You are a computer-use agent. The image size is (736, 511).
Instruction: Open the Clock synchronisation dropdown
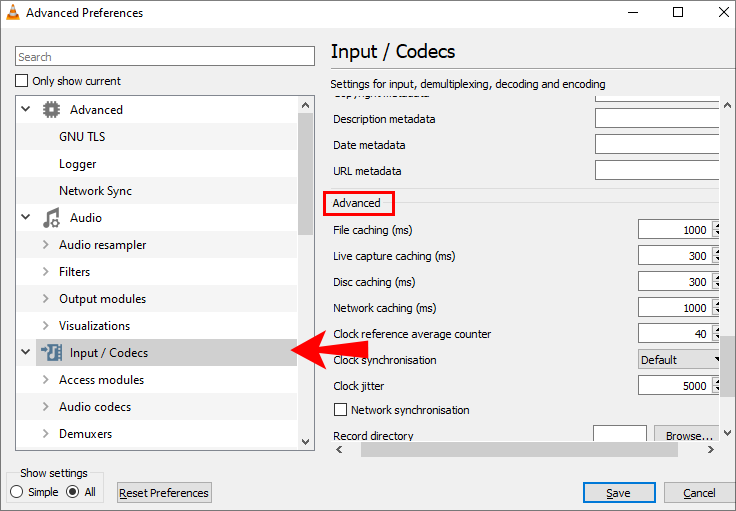pyautogui.click(x=680, y=360)
